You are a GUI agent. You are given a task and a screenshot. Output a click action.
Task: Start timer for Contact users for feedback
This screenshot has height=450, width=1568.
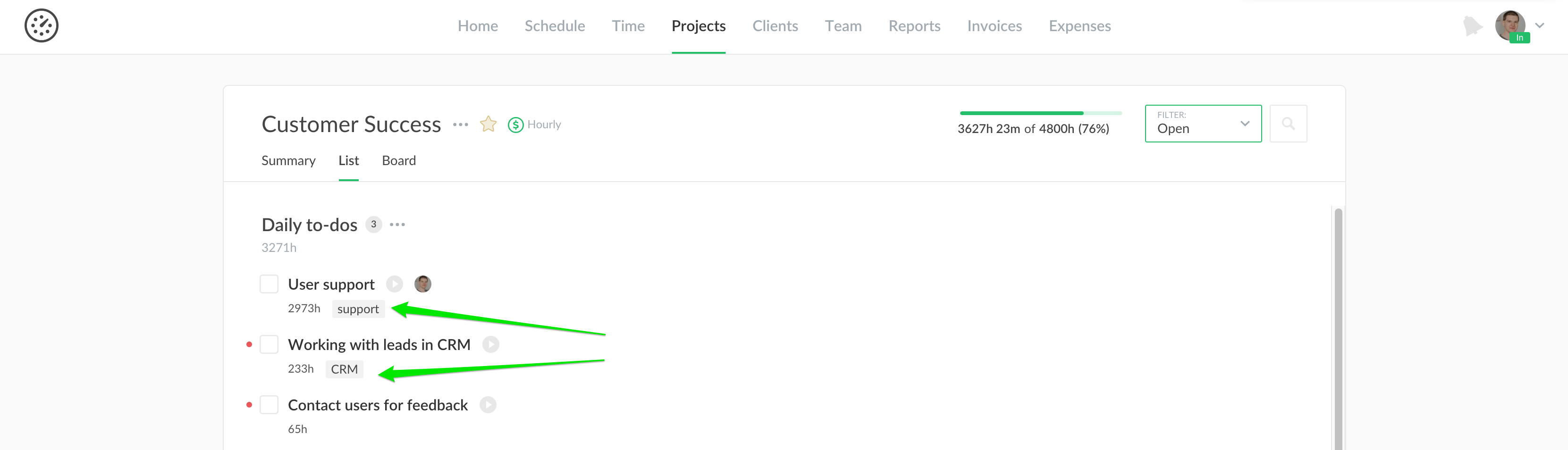point(488,404)
